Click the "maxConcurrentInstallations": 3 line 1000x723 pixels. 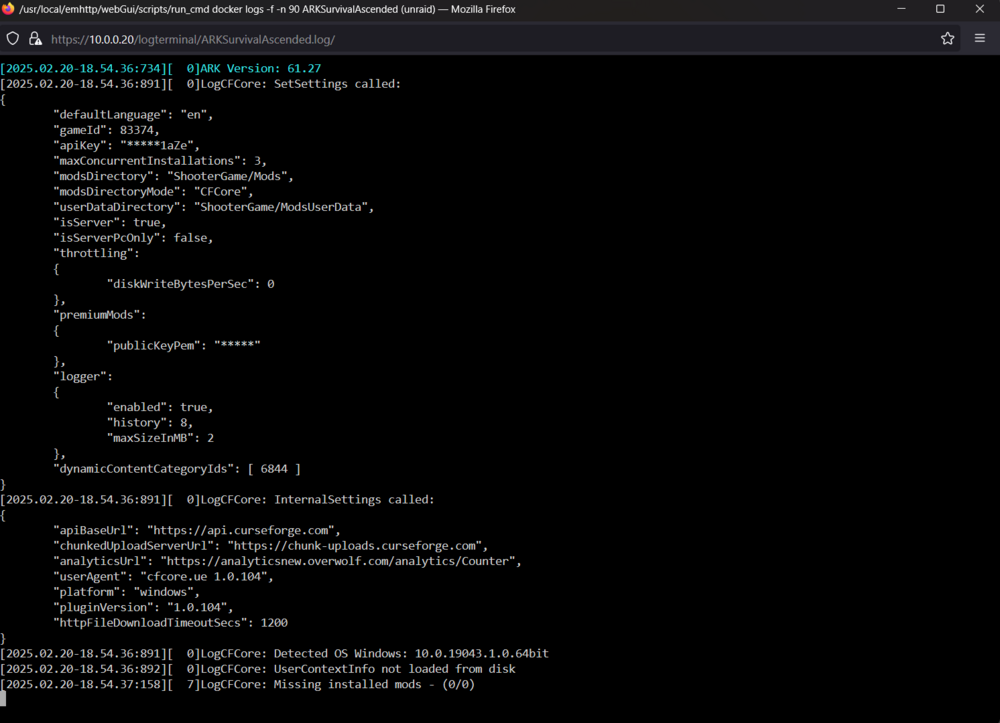point(160,161)
